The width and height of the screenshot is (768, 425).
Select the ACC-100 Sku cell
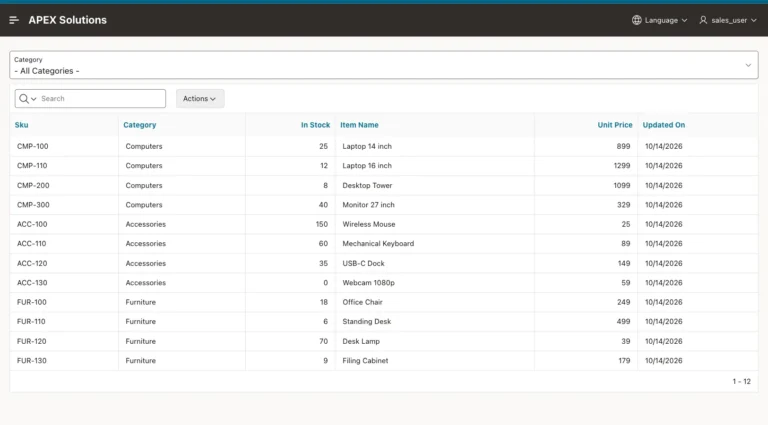tap(64, 224)
